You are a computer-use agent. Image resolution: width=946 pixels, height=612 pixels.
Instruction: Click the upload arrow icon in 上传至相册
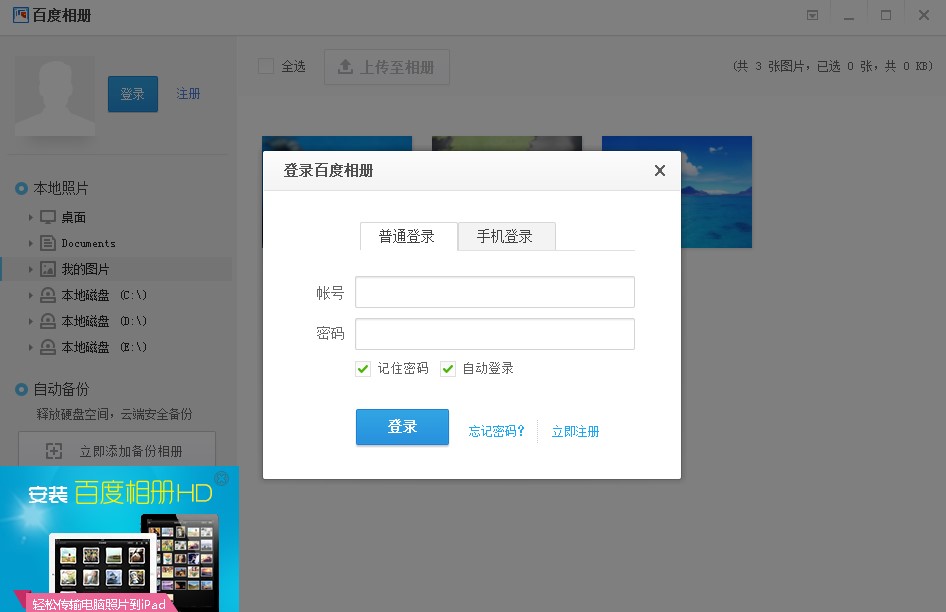(x=345, y=66)
